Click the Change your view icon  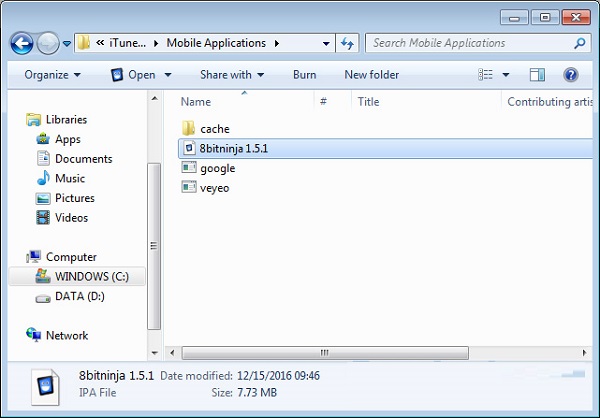click(x=486, y=74)
